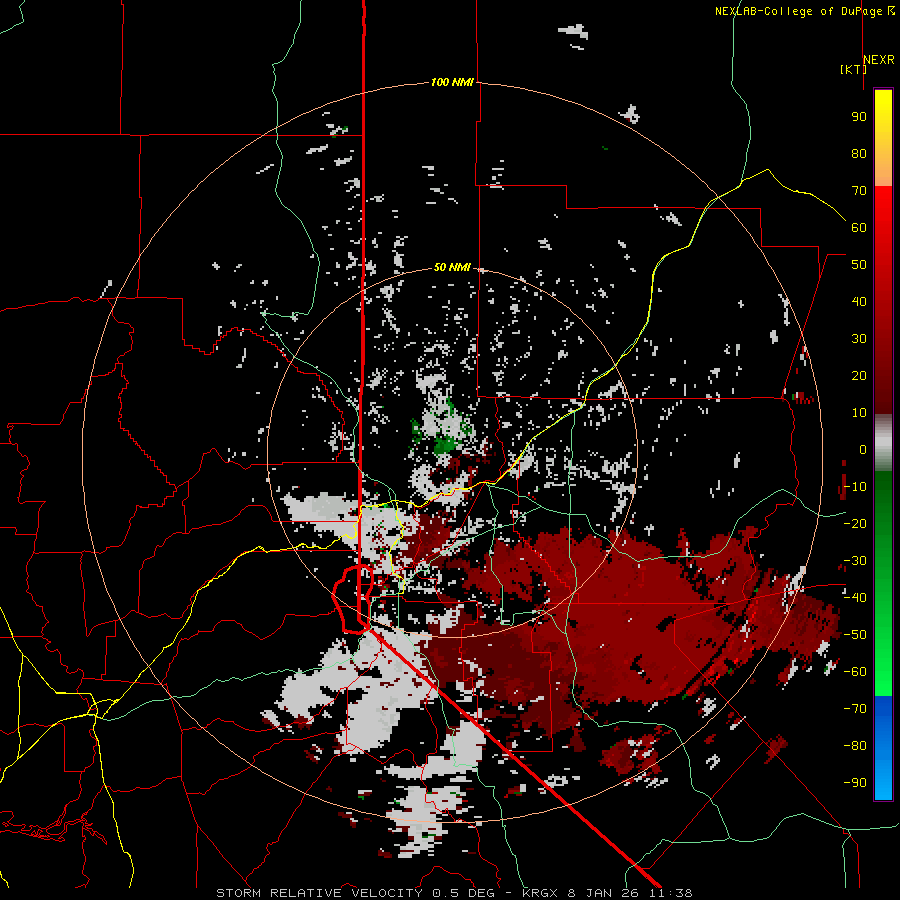Click the 0 value on velocity scale
The width and height of the screenshot is (900, 900).
point(863,450)
